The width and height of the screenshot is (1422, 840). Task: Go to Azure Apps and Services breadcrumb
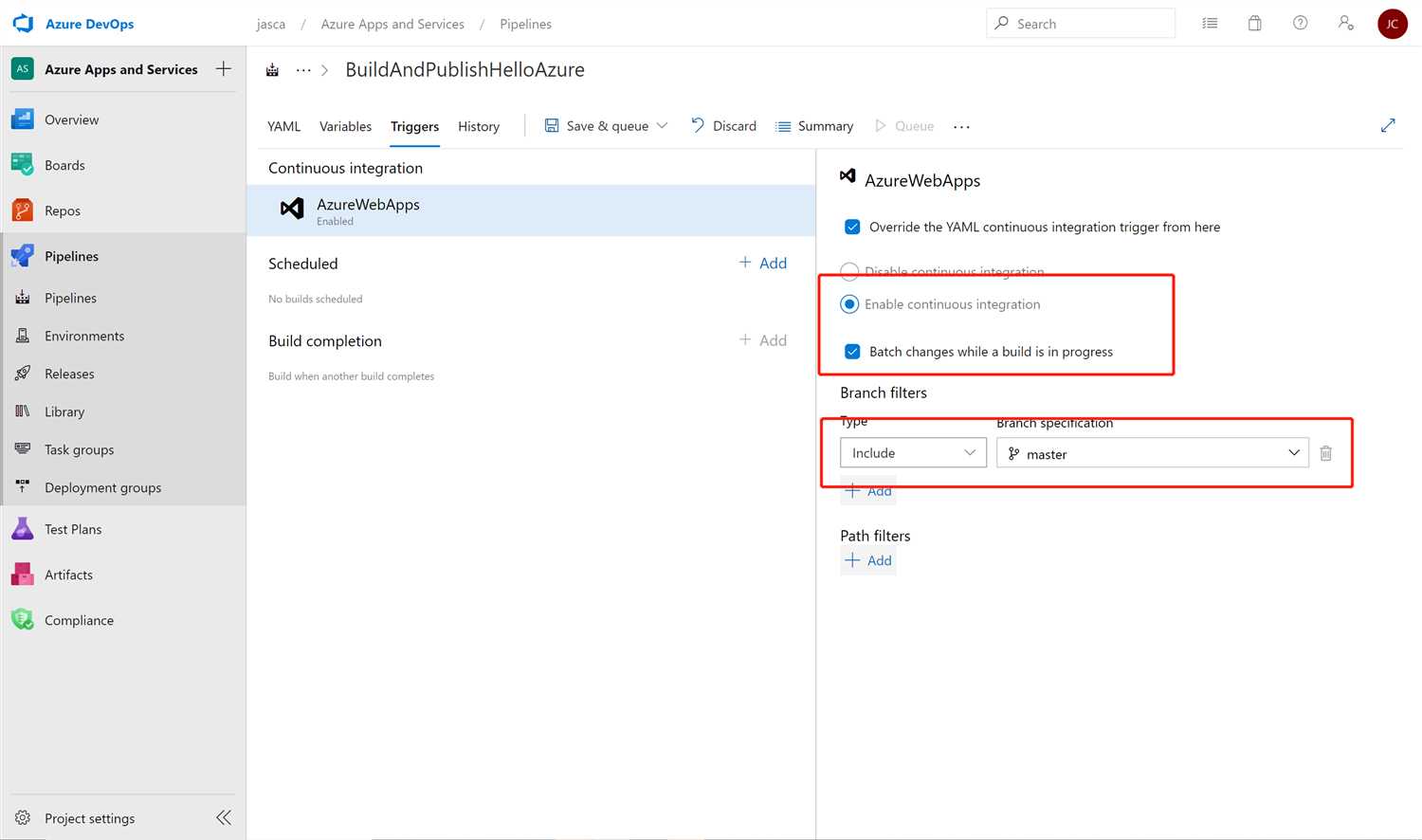pos(392,24)
